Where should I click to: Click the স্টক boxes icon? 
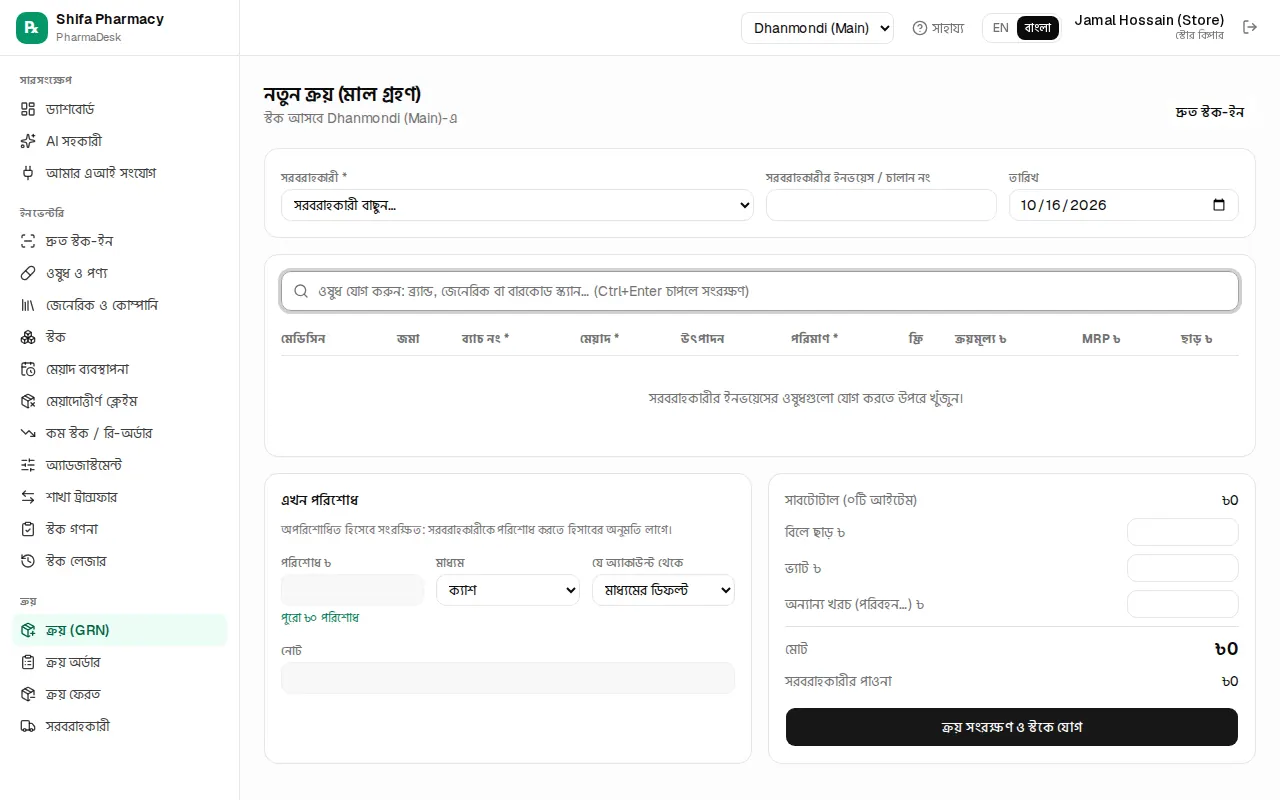[28, 337]
